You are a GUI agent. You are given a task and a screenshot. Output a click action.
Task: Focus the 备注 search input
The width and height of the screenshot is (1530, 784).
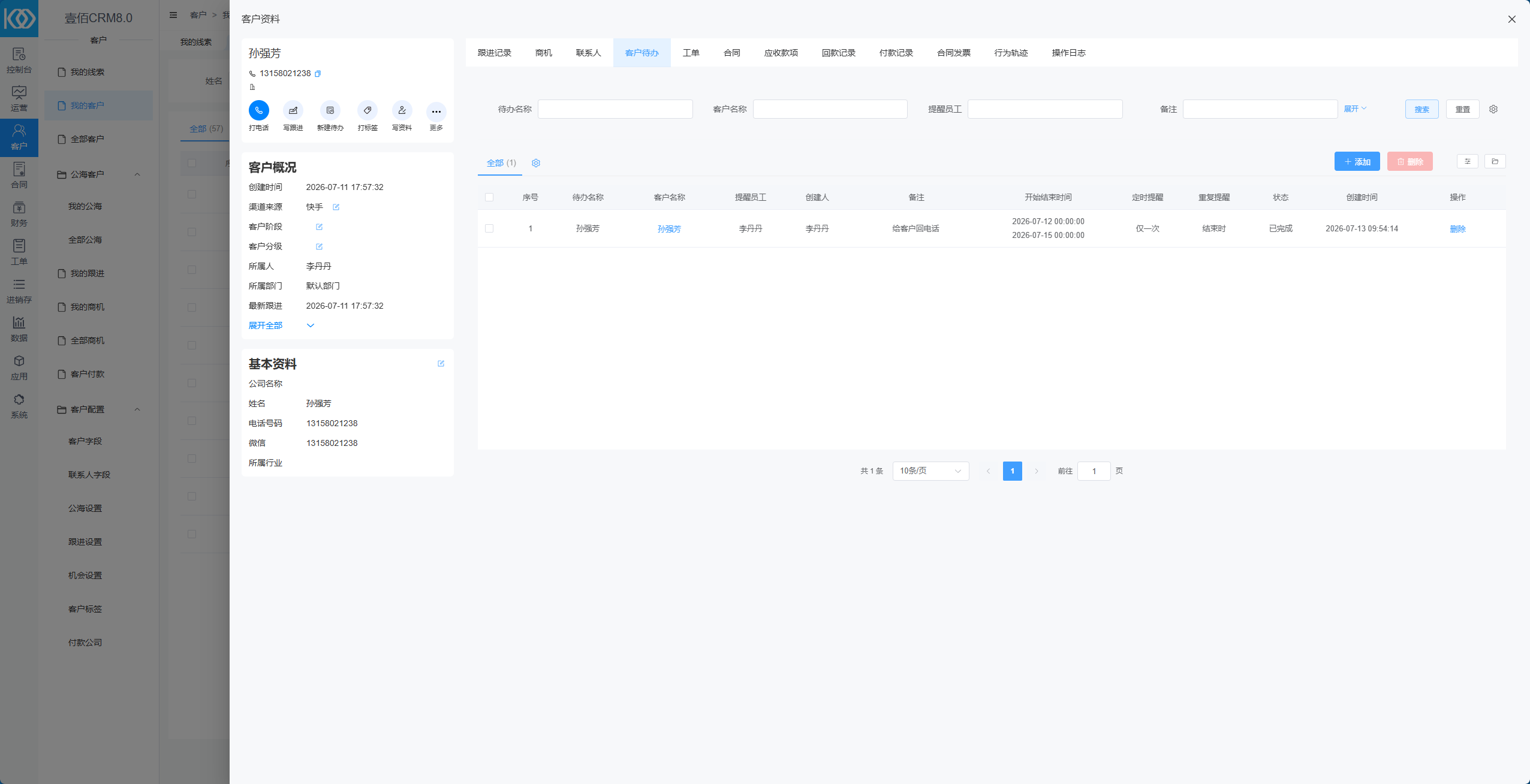click(x=1260, y=109)
